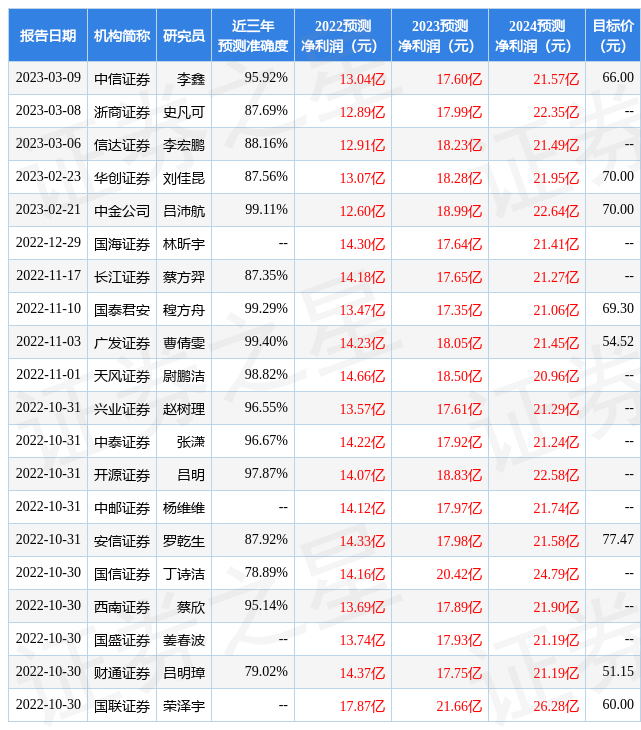Click 2023 profit value 18.23亿

[459, 145]
